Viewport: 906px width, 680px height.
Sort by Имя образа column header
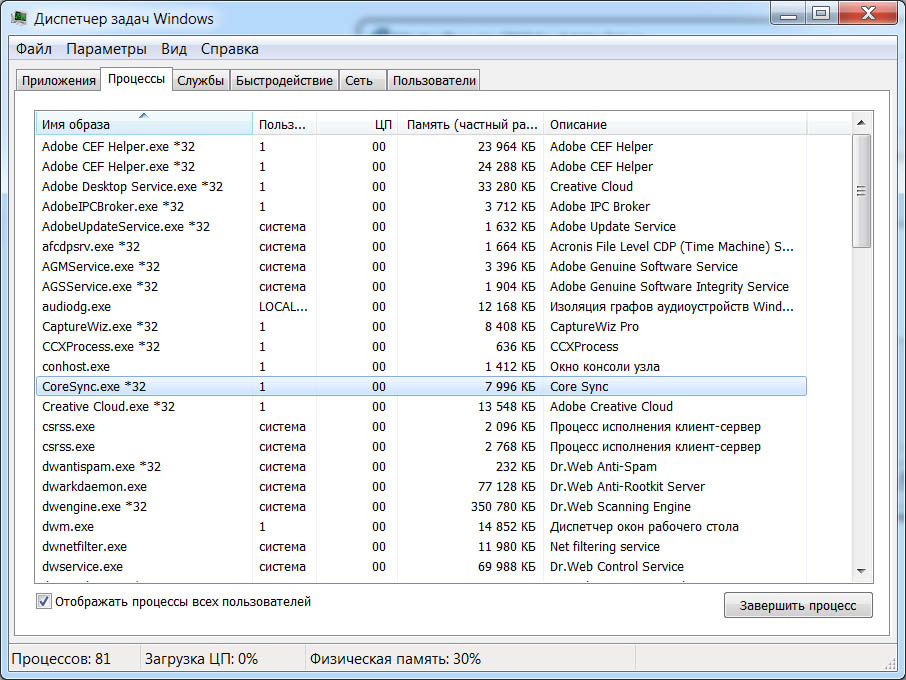pos(144,124)
